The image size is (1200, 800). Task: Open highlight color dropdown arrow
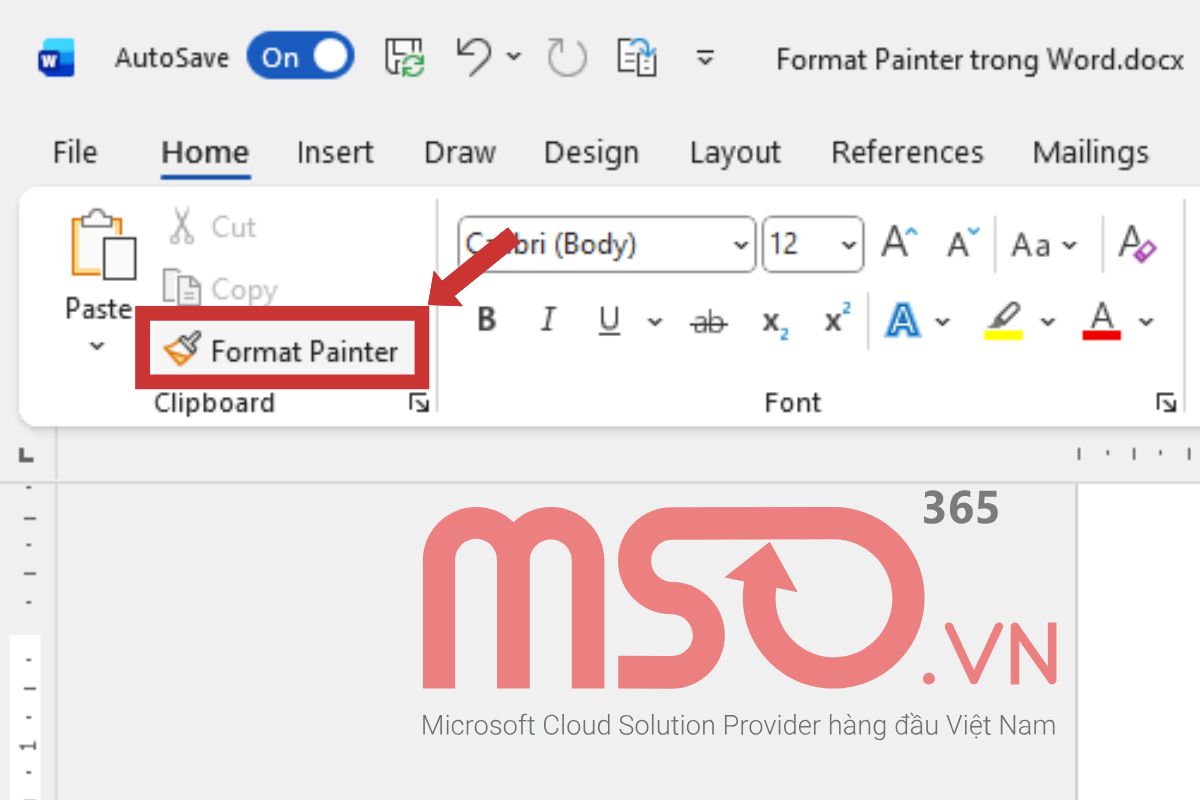(x=1047, y=322)
